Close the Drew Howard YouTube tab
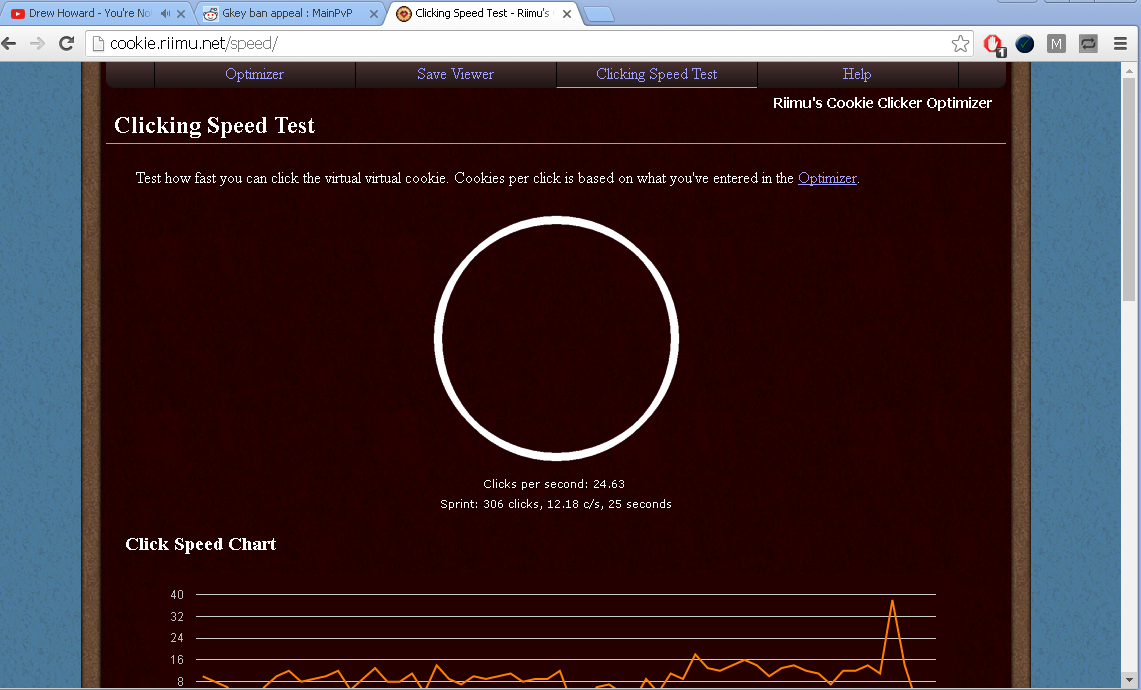This screenshot has width=1141, height=690. (x=181, y=14)
